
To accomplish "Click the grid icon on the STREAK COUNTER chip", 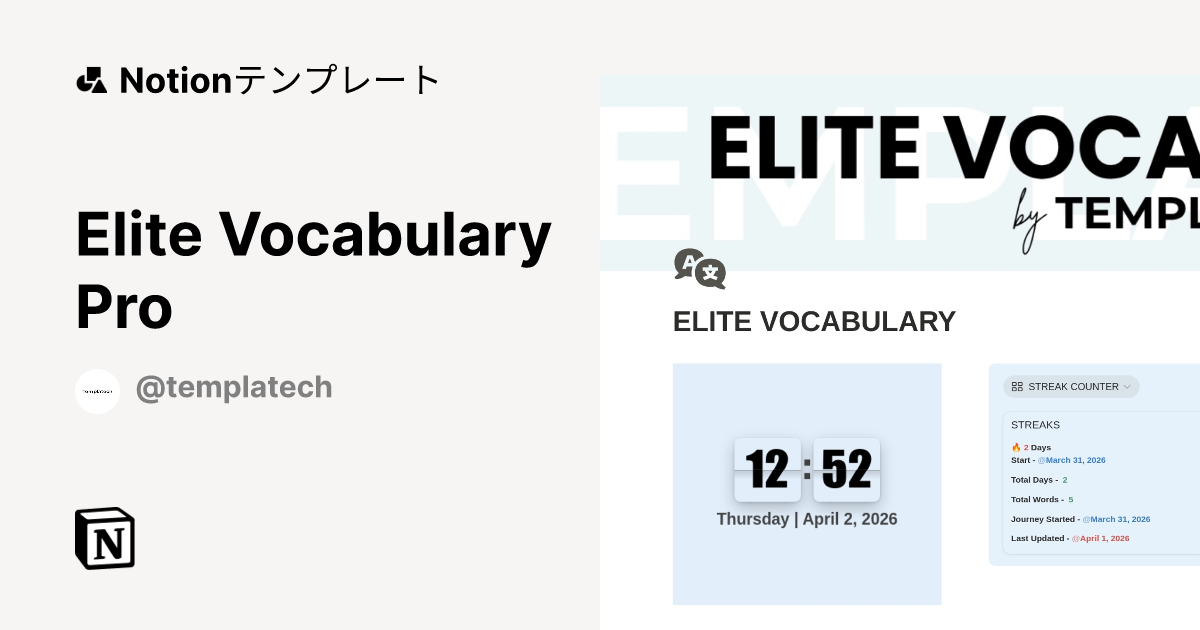I will (x=1018, y=387).
